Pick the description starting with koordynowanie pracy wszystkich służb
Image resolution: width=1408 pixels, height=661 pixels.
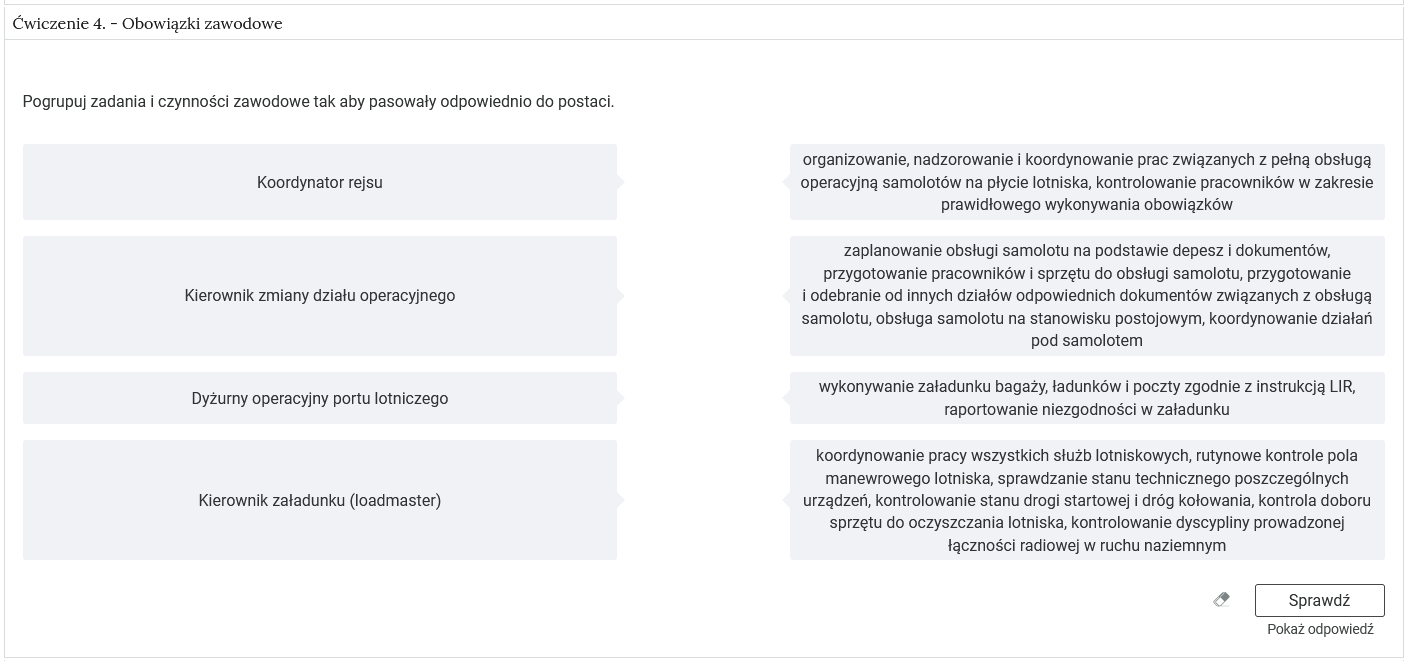pyautogui.click(x=1087, y=500)
